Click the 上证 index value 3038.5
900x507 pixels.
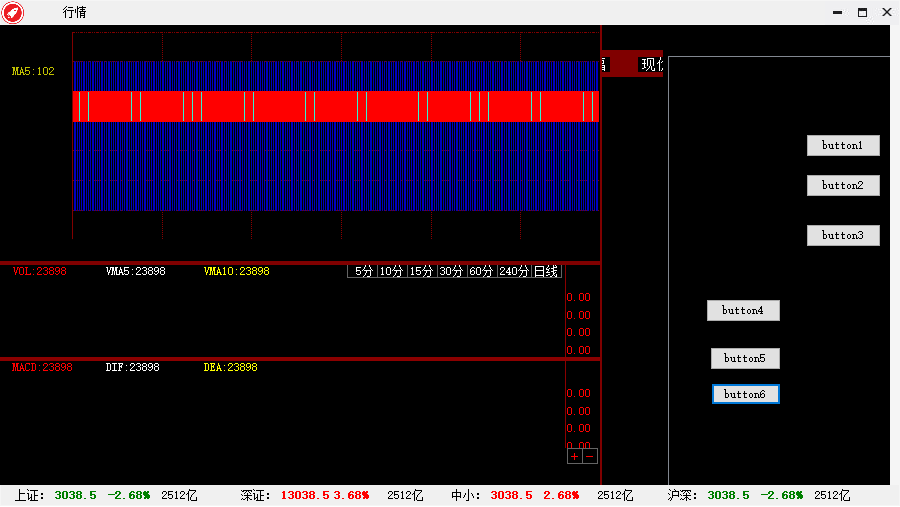click(75, 495)
